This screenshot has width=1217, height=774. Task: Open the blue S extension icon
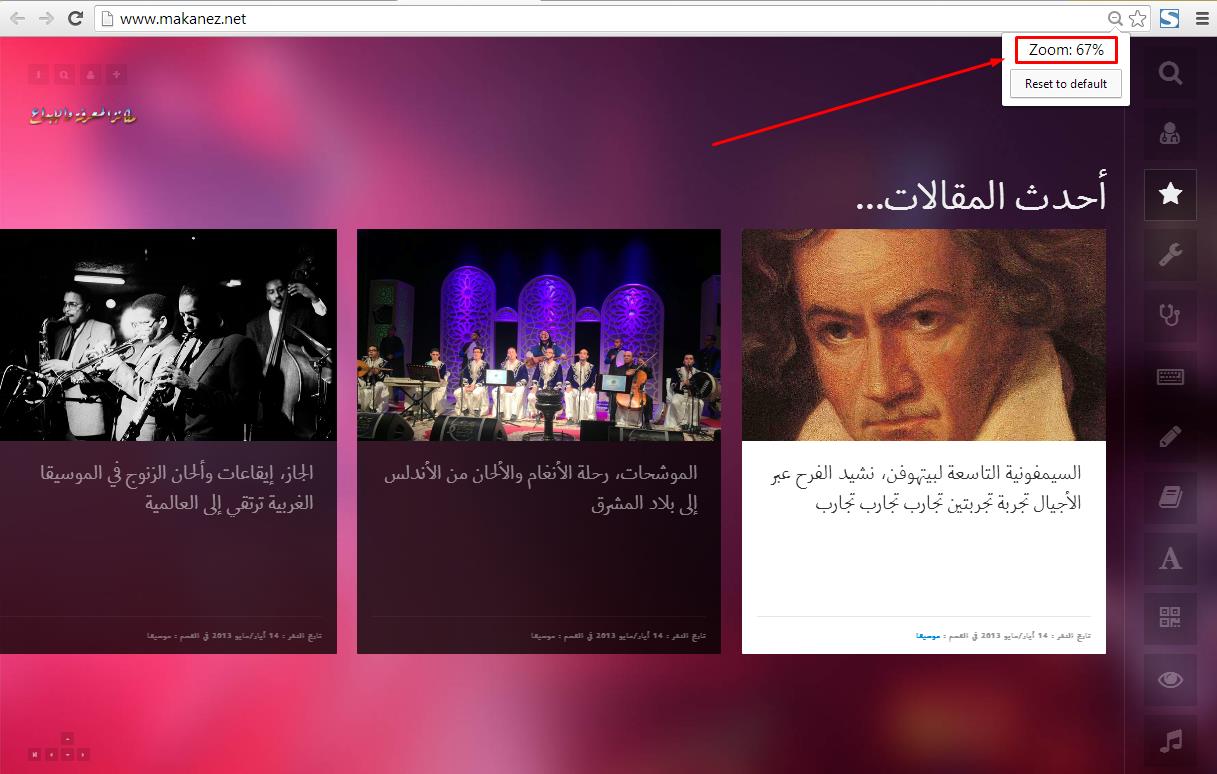coord(1169,18)
